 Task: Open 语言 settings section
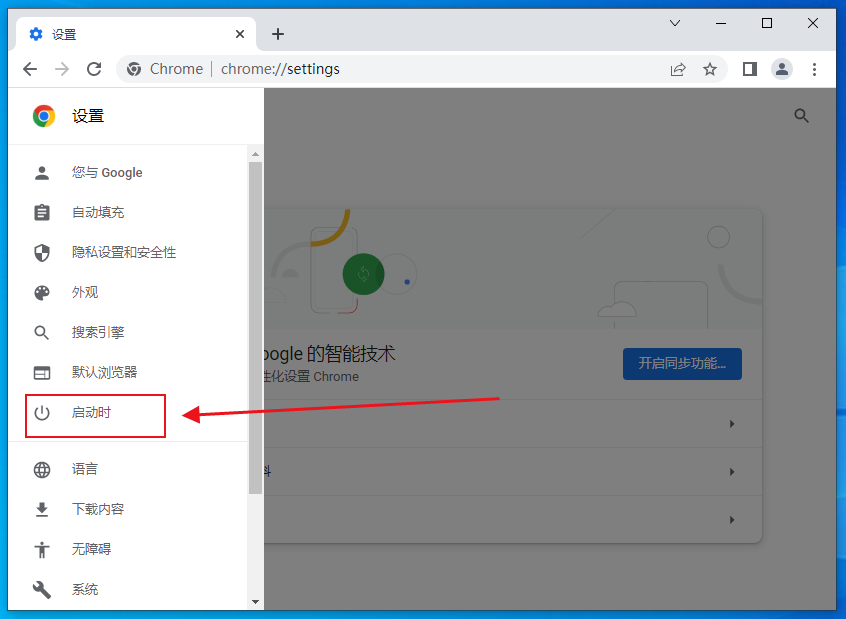[128, 470]
